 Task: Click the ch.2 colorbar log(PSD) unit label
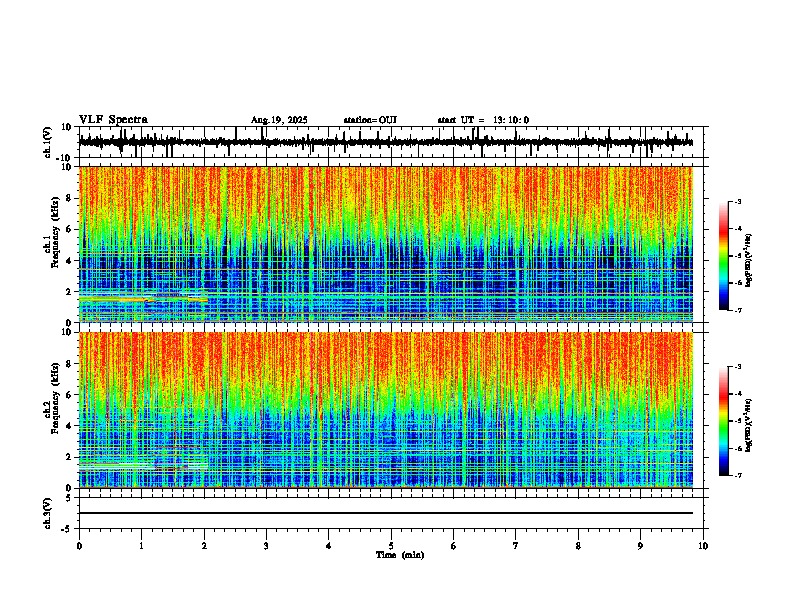point(749,426)
